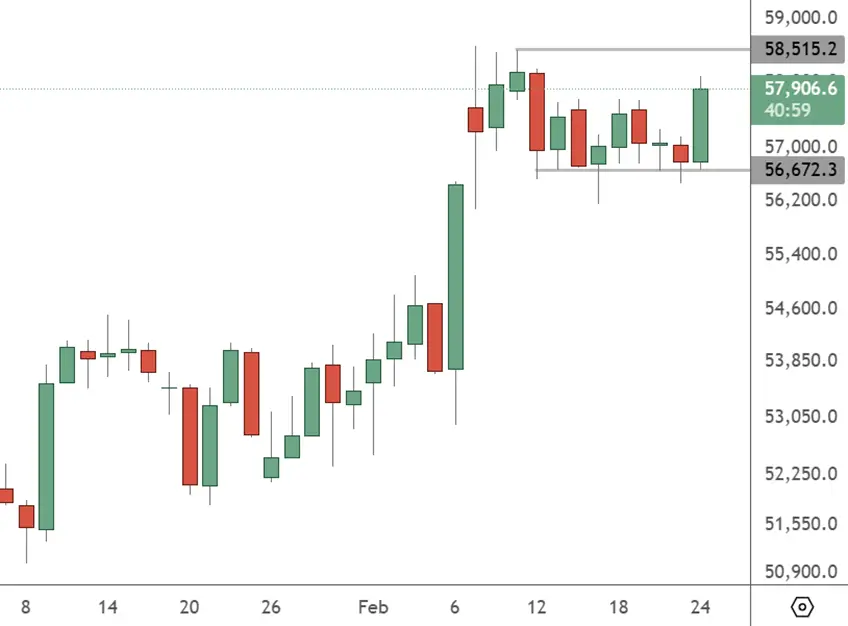Select the current price label 57,906.6
848x626 pixels.
point(799,89)
